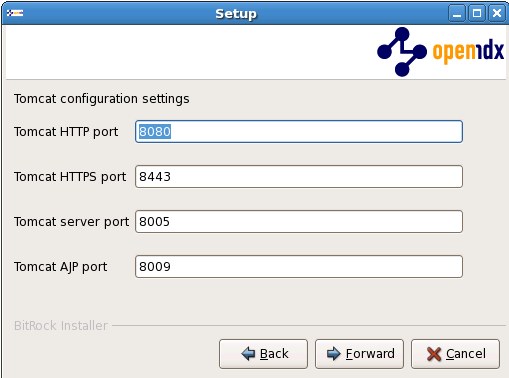
Task: Focus the Tomcat HTTP port field
Action: pyautogui.click(x=299, y=132)
